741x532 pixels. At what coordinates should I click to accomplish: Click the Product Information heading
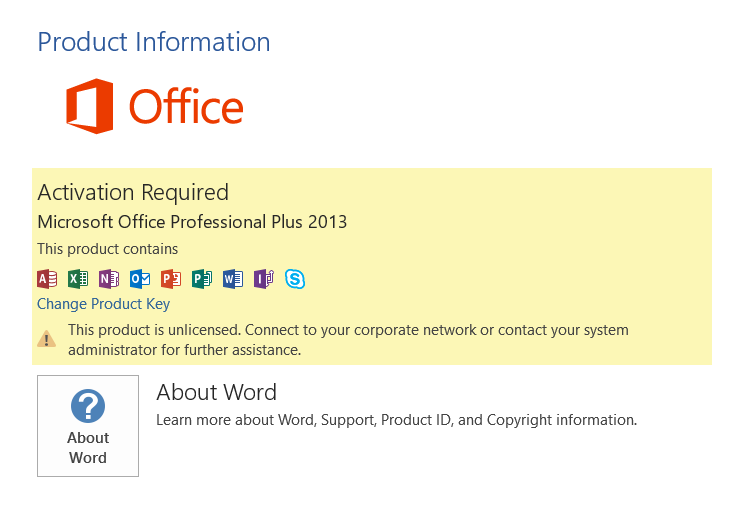tap(154, 42)
